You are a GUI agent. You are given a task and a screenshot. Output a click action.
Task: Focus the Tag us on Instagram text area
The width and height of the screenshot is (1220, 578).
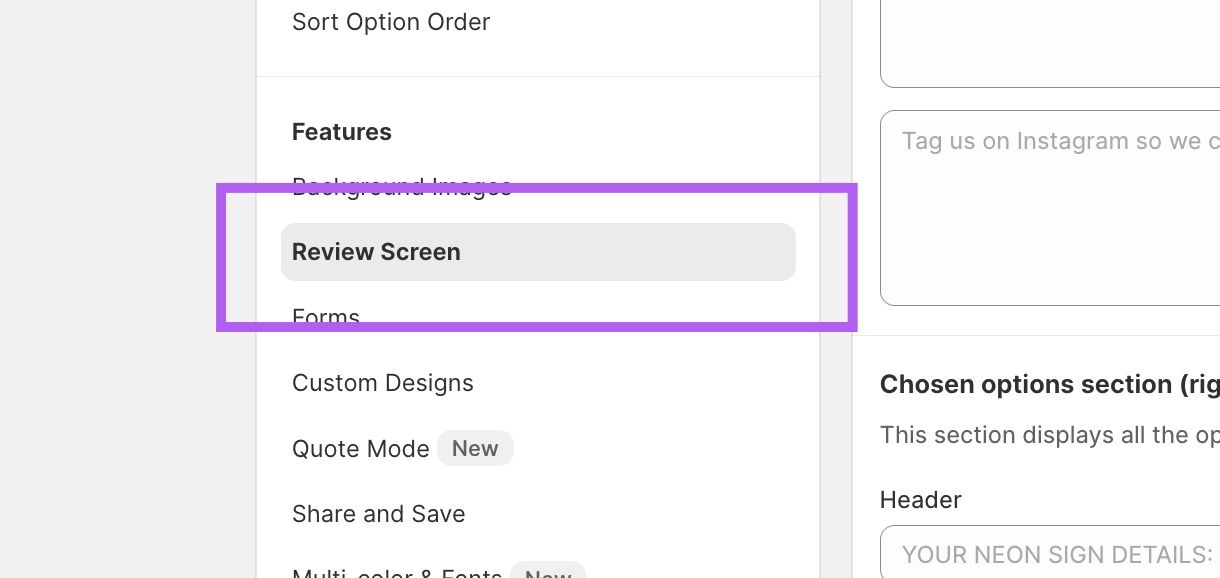[x=1050, y=208]
